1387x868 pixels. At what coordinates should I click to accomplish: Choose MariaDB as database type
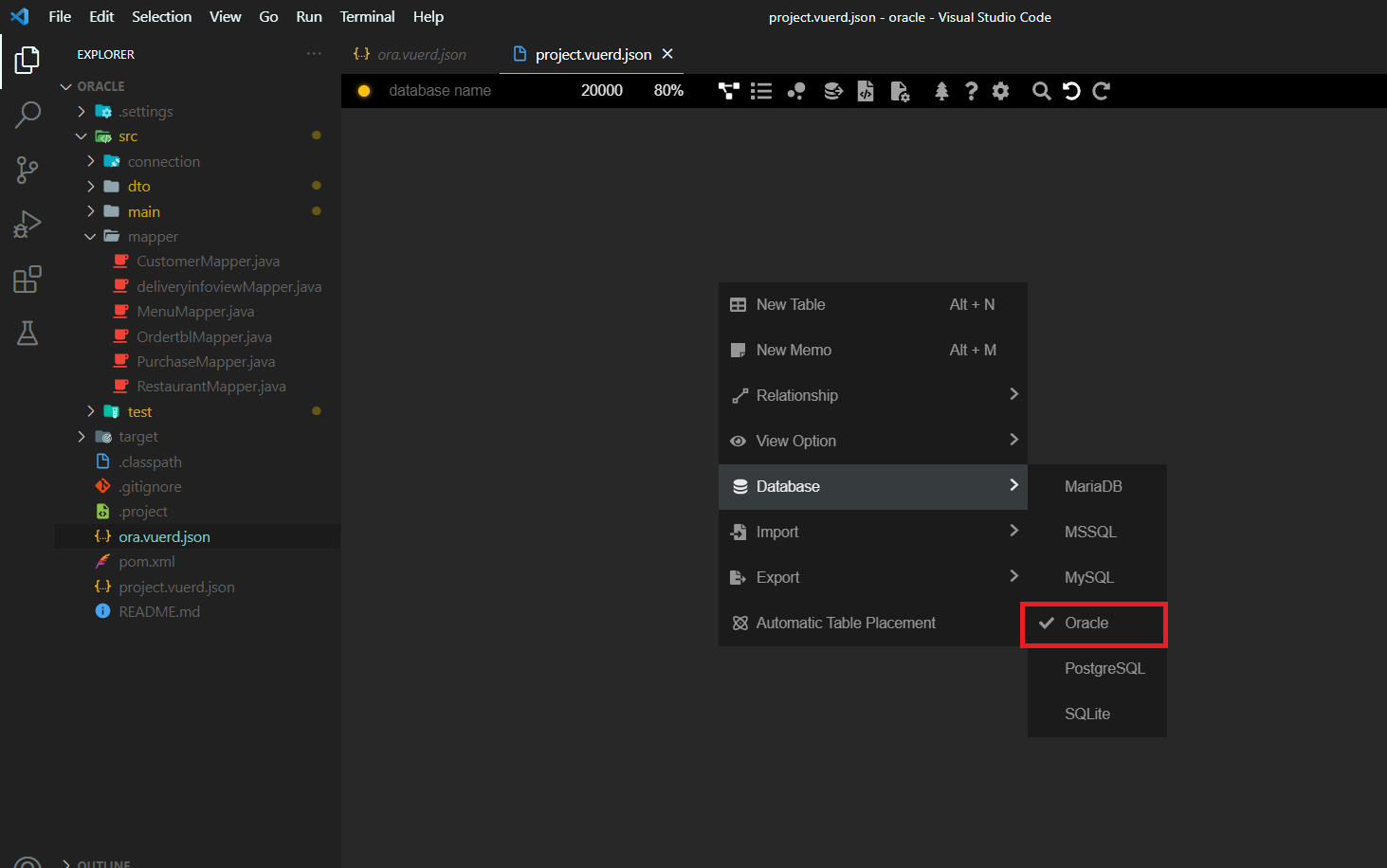pos(1097,487)
